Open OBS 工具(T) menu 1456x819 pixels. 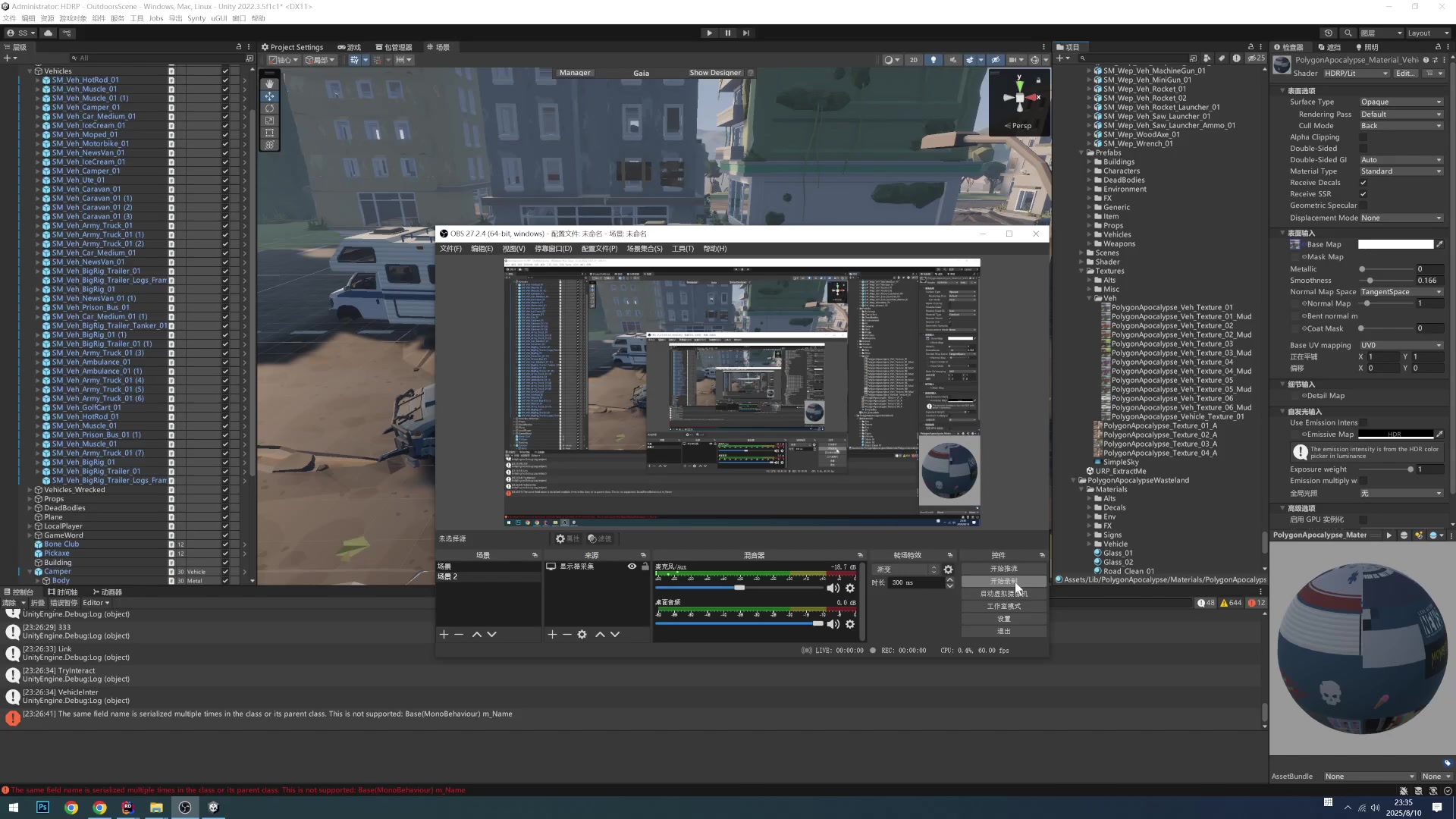(682, 249)
